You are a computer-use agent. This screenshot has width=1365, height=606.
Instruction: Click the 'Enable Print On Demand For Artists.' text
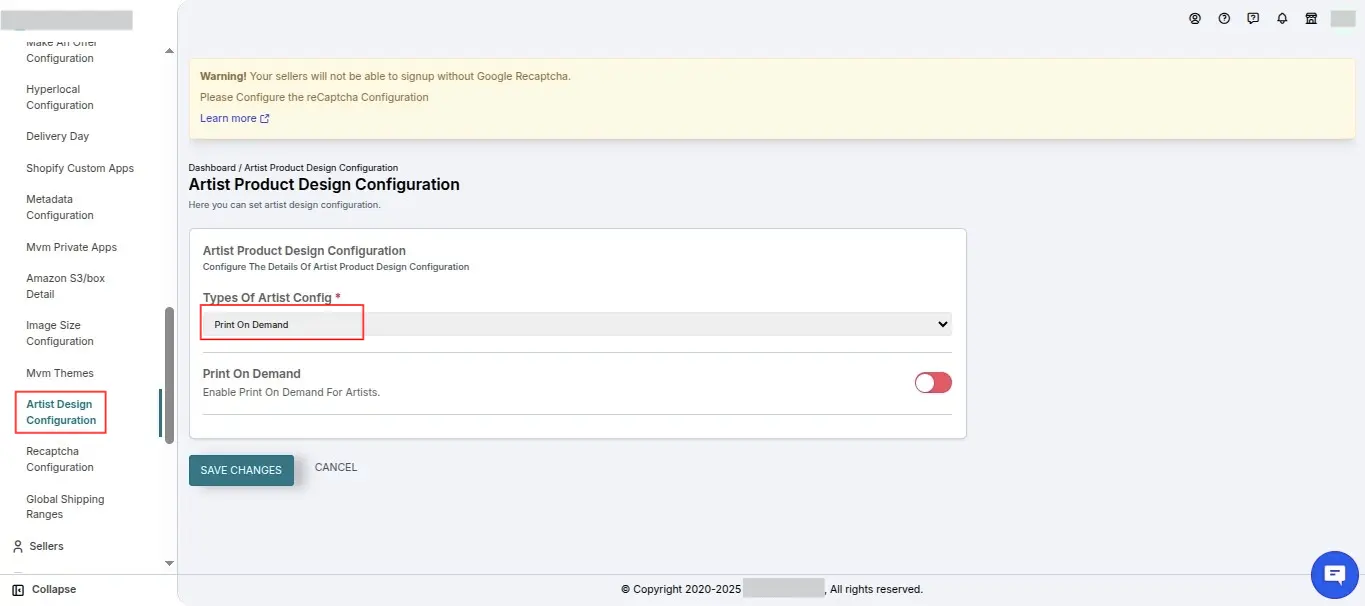pyautogui.click(x=291, y=392)
